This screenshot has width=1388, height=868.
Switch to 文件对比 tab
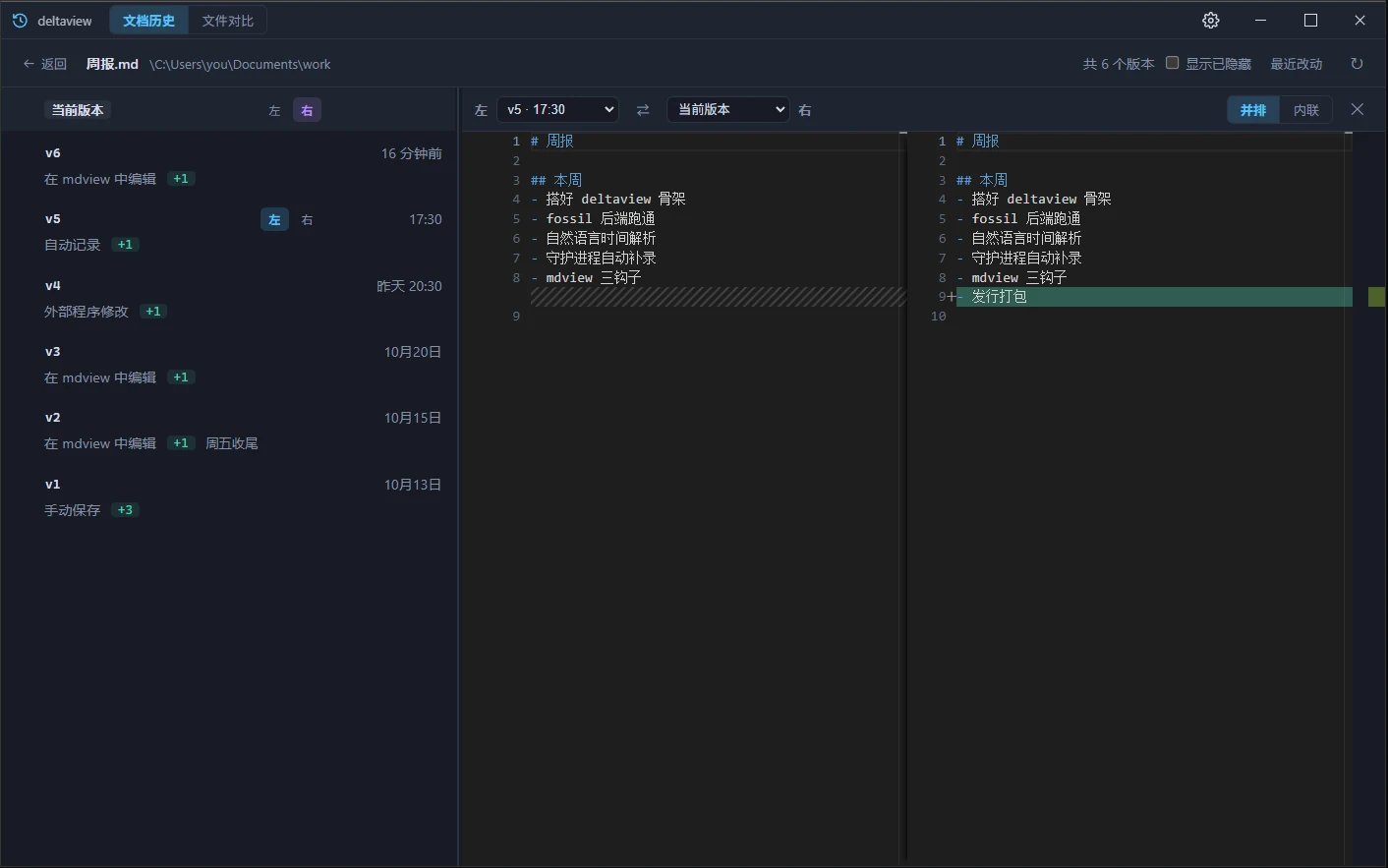228,21
